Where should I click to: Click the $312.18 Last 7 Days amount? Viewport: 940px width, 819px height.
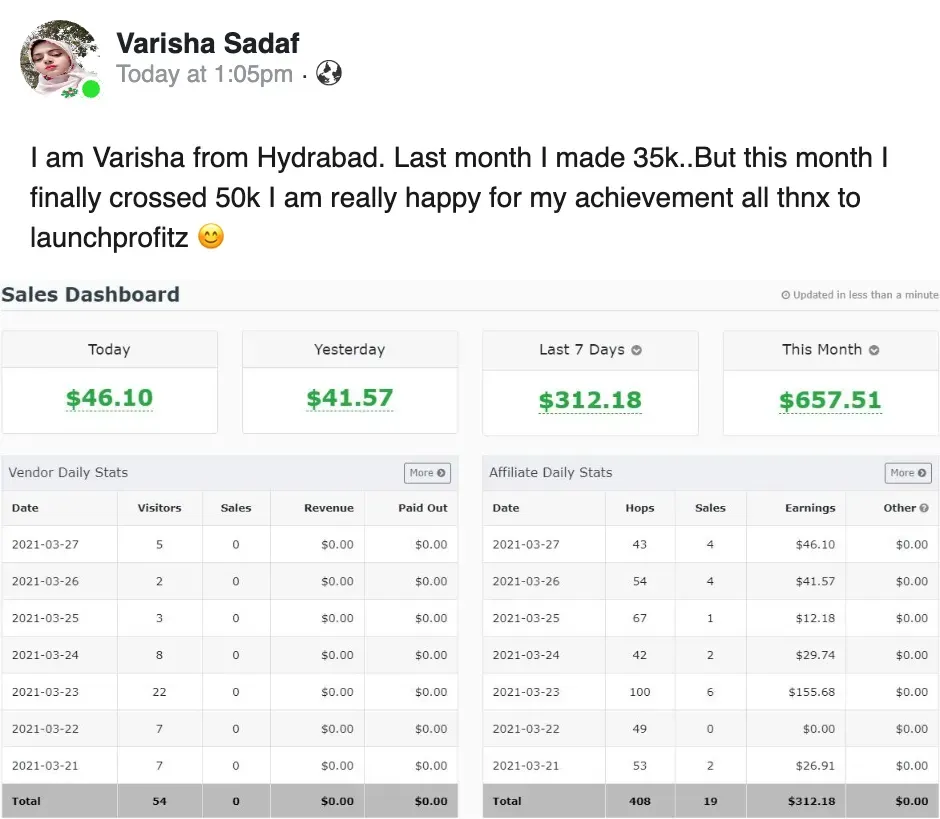click(590, 400)
